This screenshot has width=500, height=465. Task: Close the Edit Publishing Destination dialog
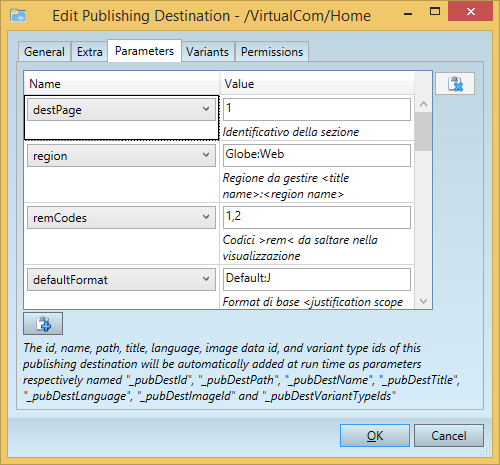(471, 12)
